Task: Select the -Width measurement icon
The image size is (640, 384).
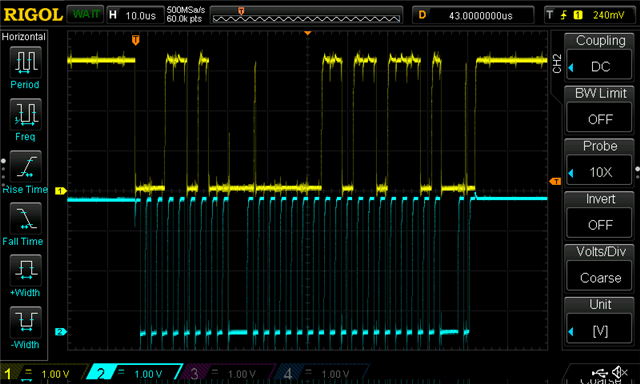Action: tap(25, 322)
